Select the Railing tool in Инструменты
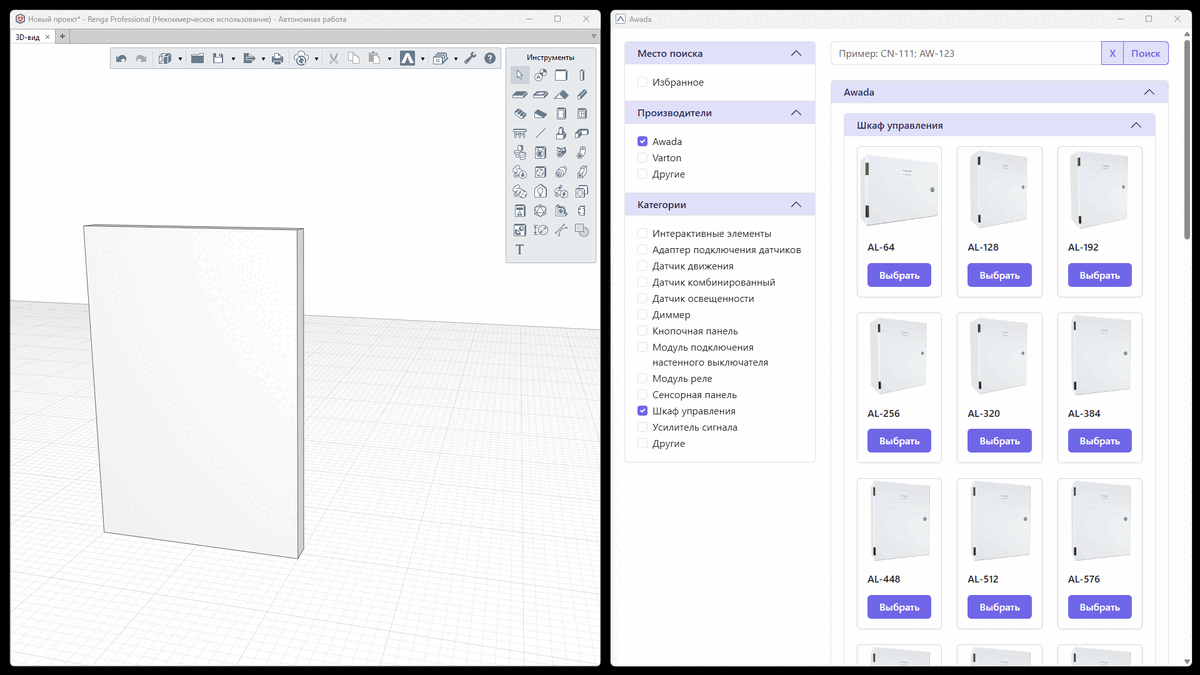1200x675 pixels. (x=520, y=134)
